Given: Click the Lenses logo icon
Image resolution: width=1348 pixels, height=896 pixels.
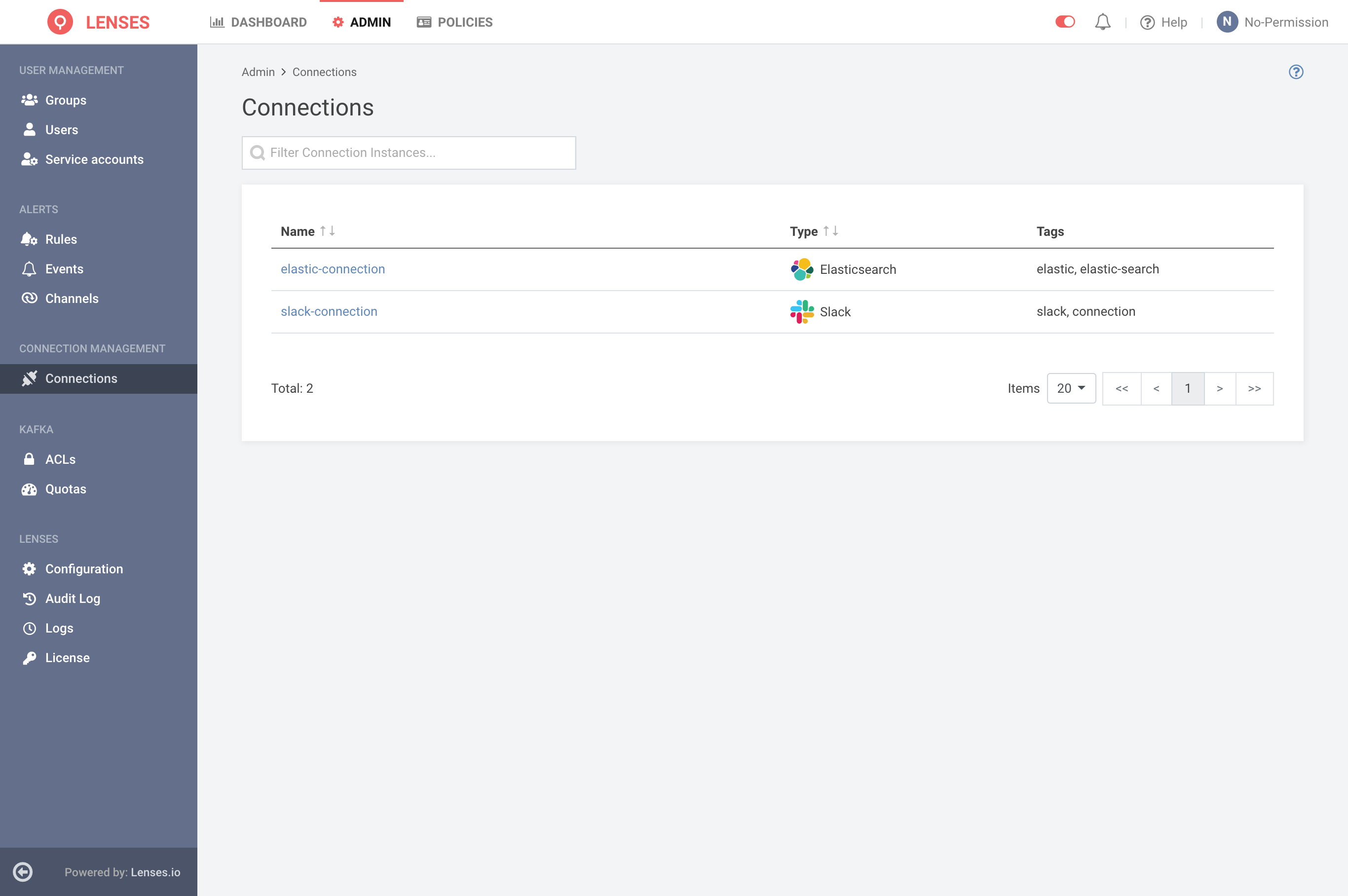Looking at the screenshot, I should 60,22.
